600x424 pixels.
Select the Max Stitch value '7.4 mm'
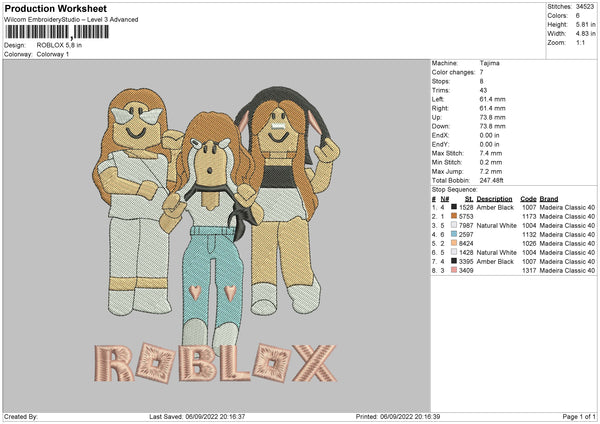pyautogui.click(x=491, y=153)
